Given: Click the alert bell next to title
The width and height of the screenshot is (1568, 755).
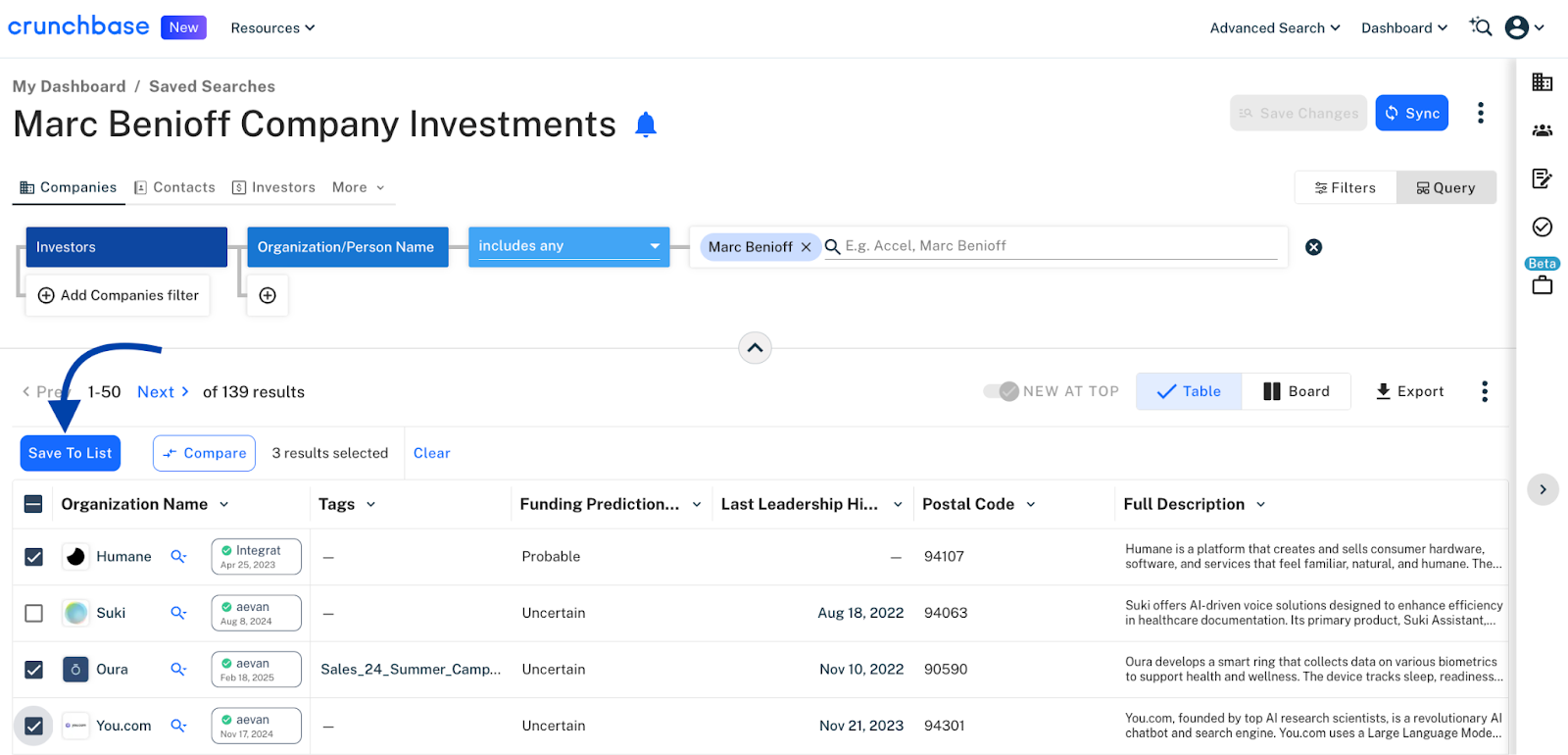Looking at the screenshot, I should point(645,125).
